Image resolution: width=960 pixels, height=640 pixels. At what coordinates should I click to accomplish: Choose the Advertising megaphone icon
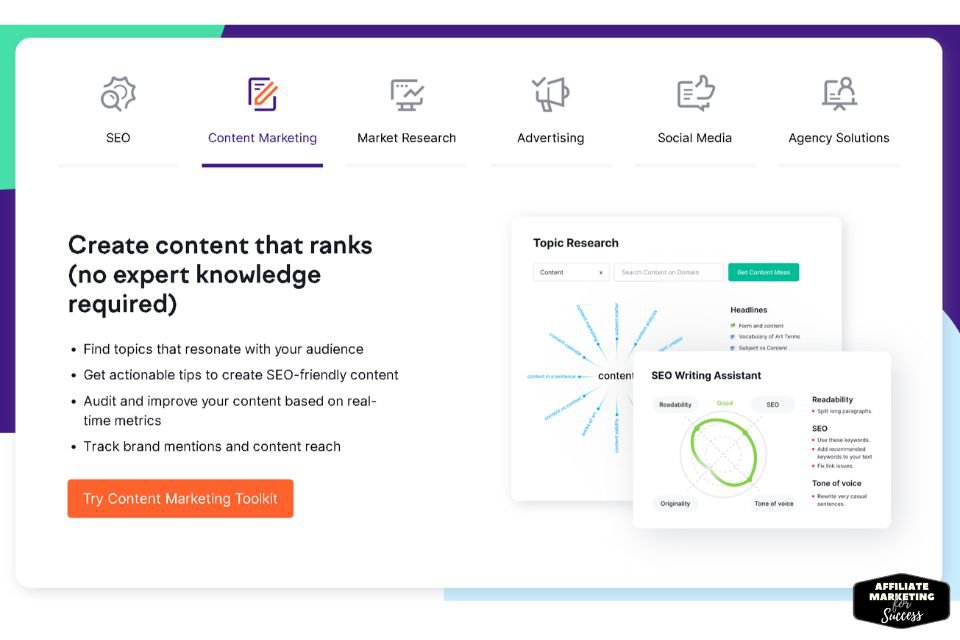pyautogui.click(x=550, y=94)
